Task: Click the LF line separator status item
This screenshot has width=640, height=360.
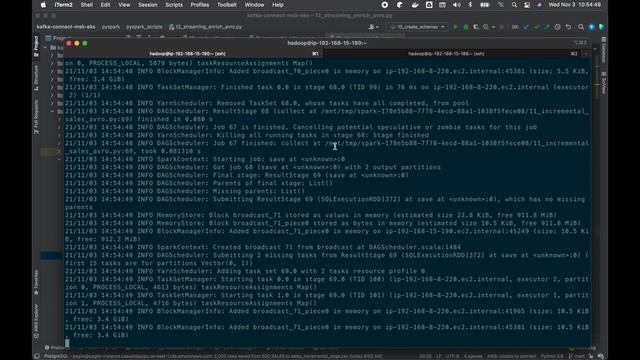Action: point(439,356)
